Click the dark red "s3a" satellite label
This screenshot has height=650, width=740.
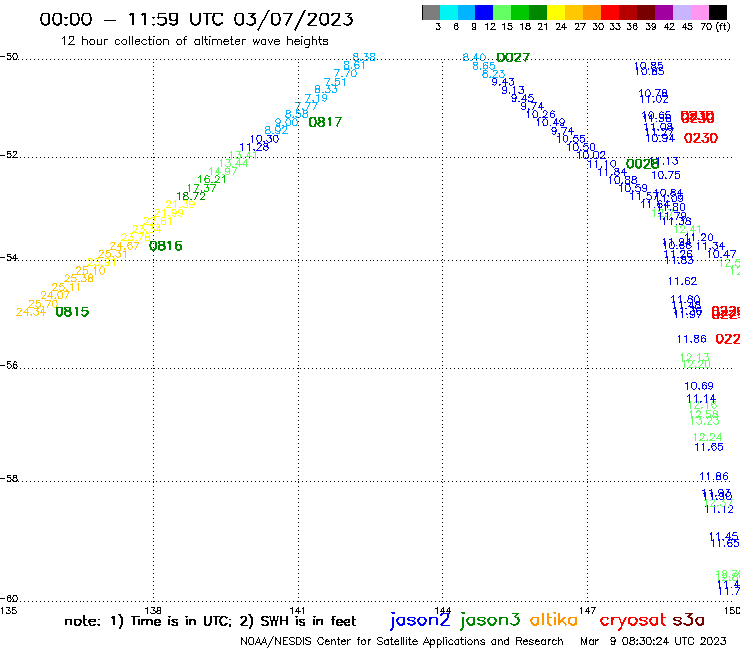click(689, 620)
